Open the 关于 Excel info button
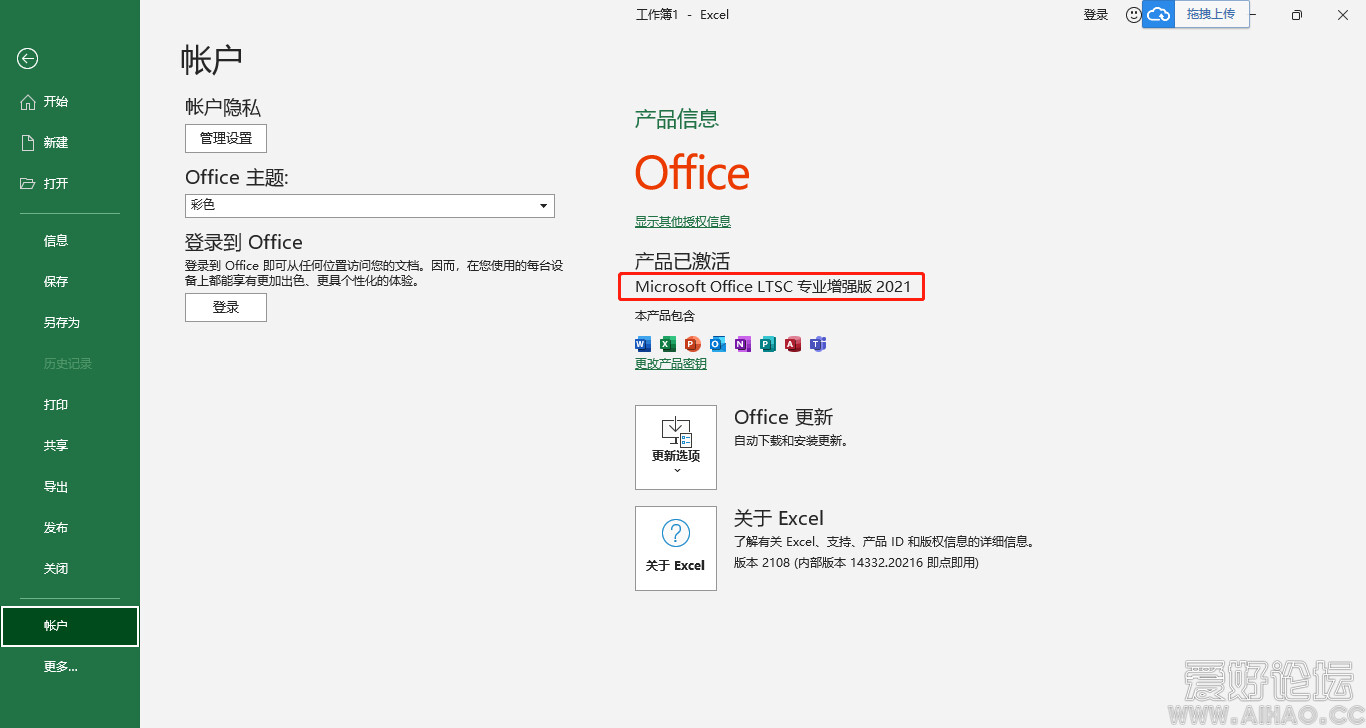Image resolution: width=1366 pixels, height=728 pixels. point(676,548)
